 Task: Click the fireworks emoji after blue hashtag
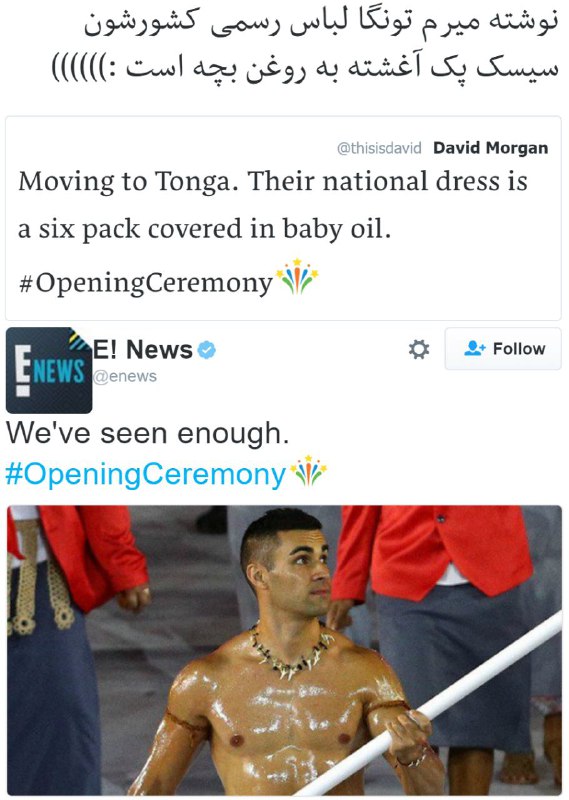[308, 470]
